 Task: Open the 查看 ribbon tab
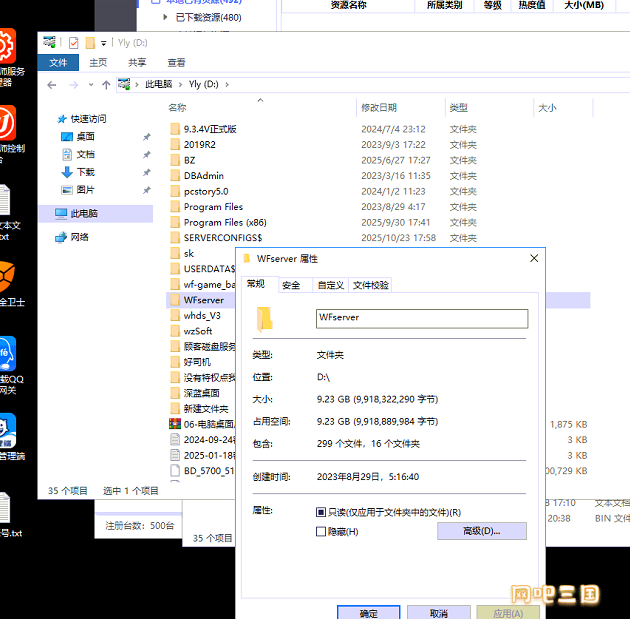(176, 62)
